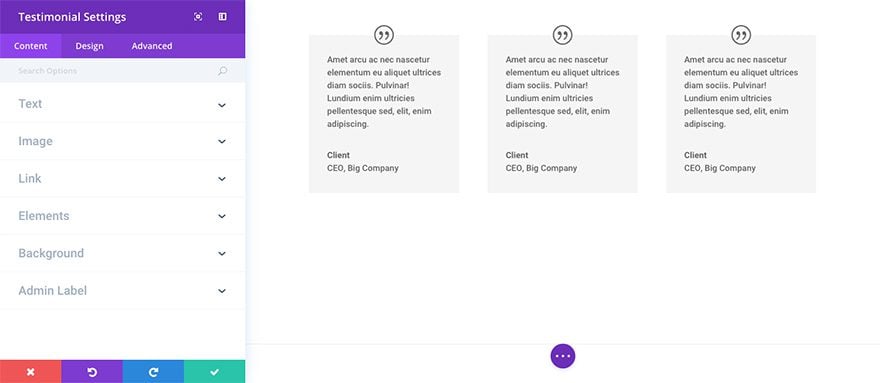Viewport: 880px width, 383px height.
Task: Click the expand modal fullscreen icon
Action: [198, 17]
